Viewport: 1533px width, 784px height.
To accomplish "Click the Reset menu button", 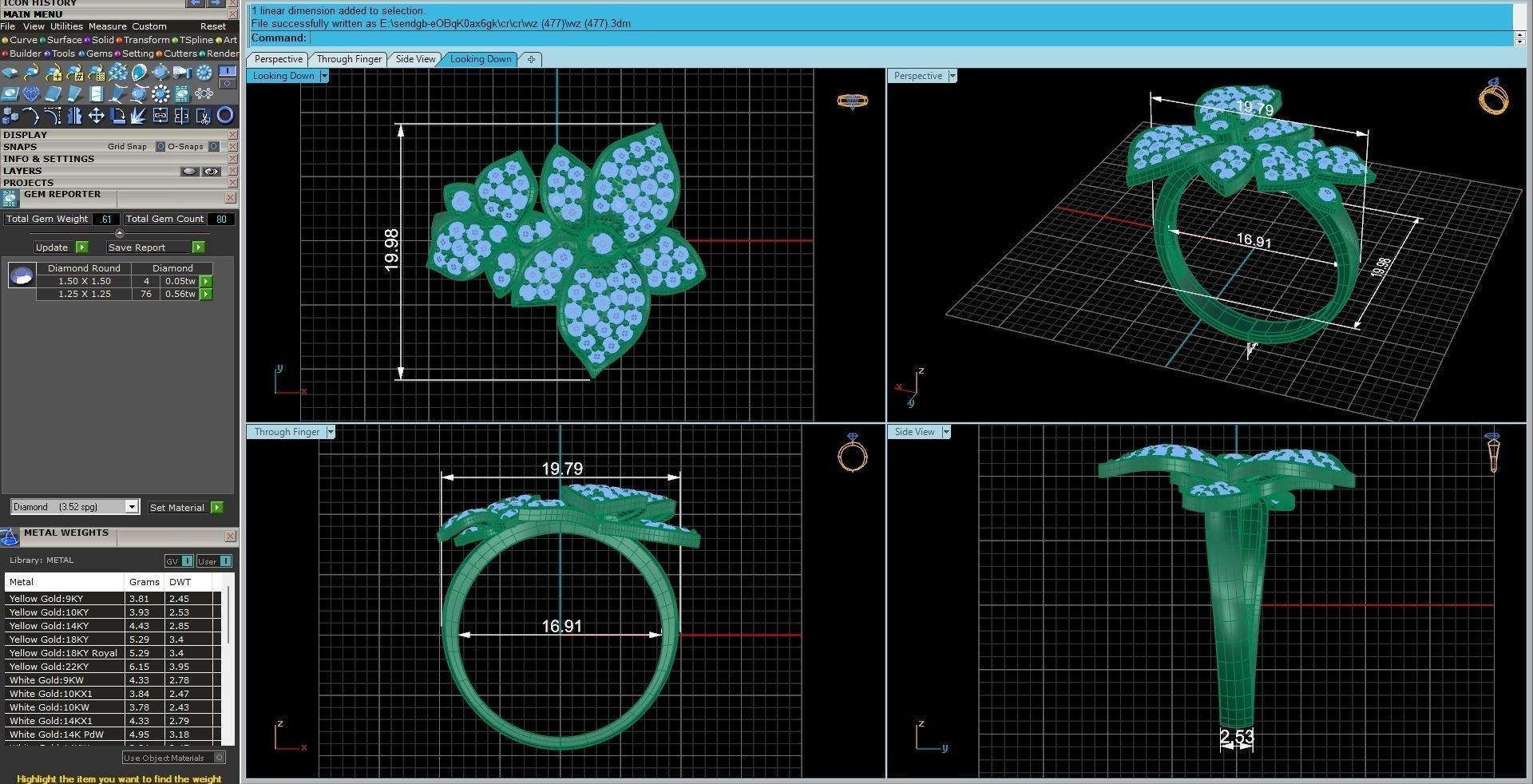I will (x=213, y=26).
